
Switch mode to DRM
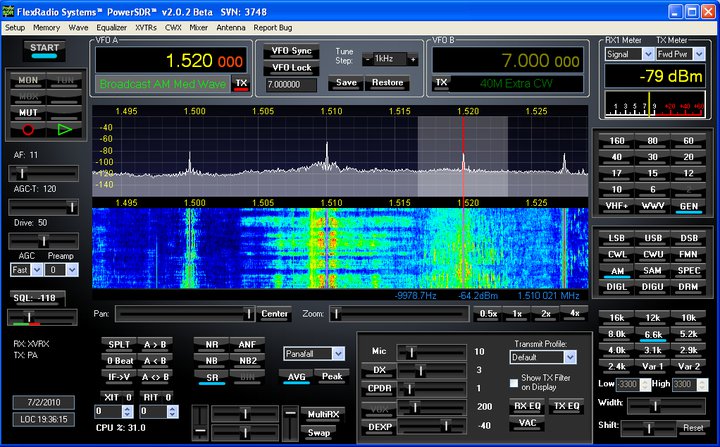(688, 287)
